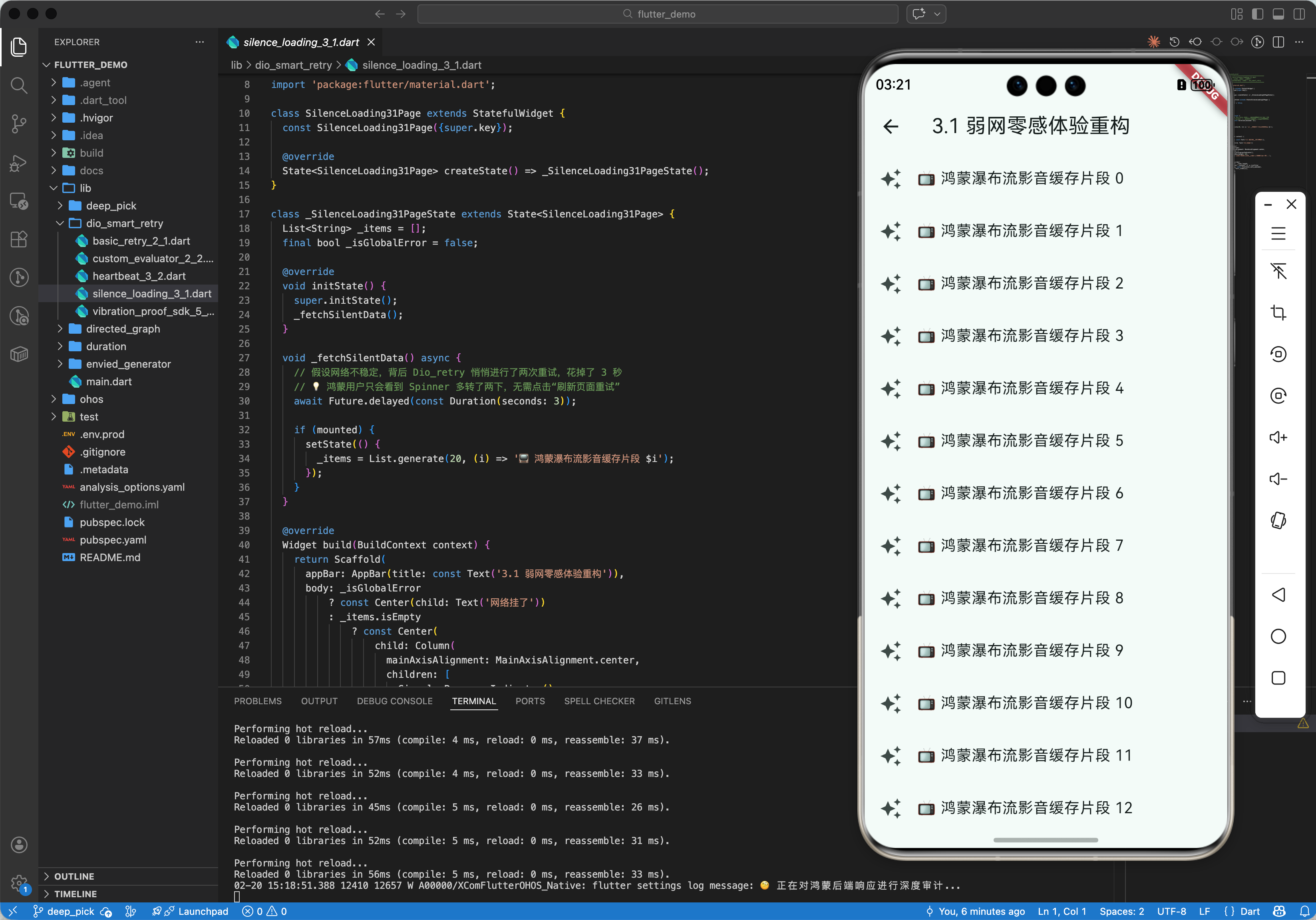Viewport: 1316px width, 920px height.
Task: Open the Extensions view
Action: coord(19,239)
